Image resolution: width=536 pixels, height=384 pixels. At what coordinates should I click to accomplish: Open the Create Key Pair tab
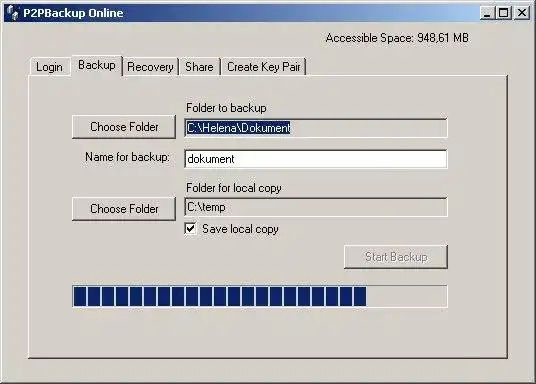click(264, 67)
